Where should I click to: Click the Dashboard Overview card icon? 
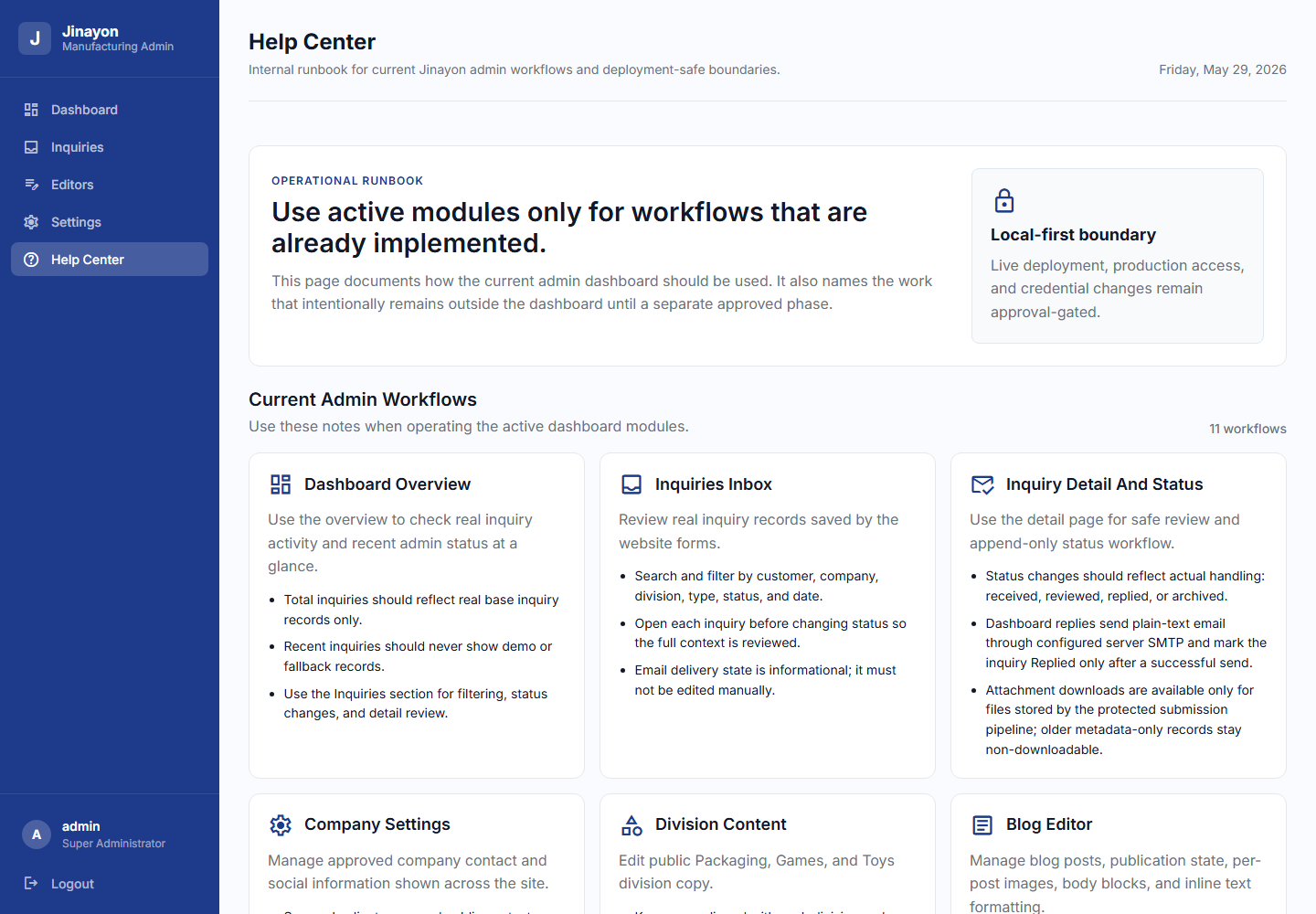[281, 484]
